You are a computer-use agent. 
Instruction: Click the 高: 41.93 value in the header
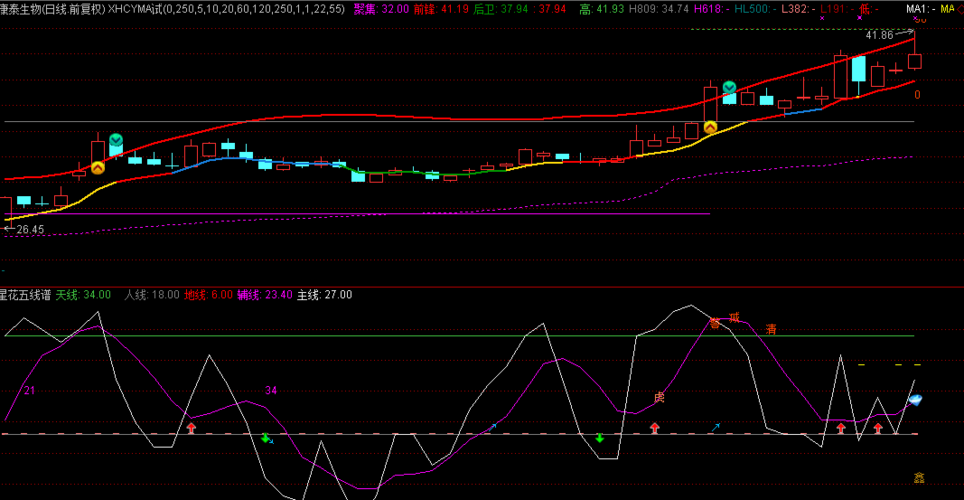pyautogui.click(x=602, y=9)
